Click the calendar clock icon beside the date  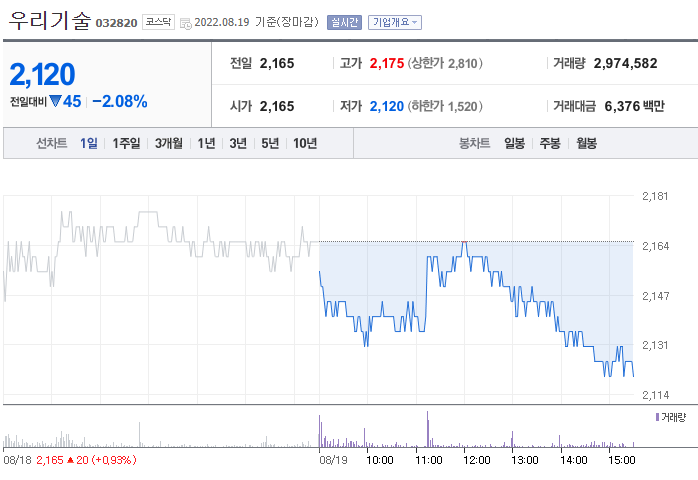[186, 23]
